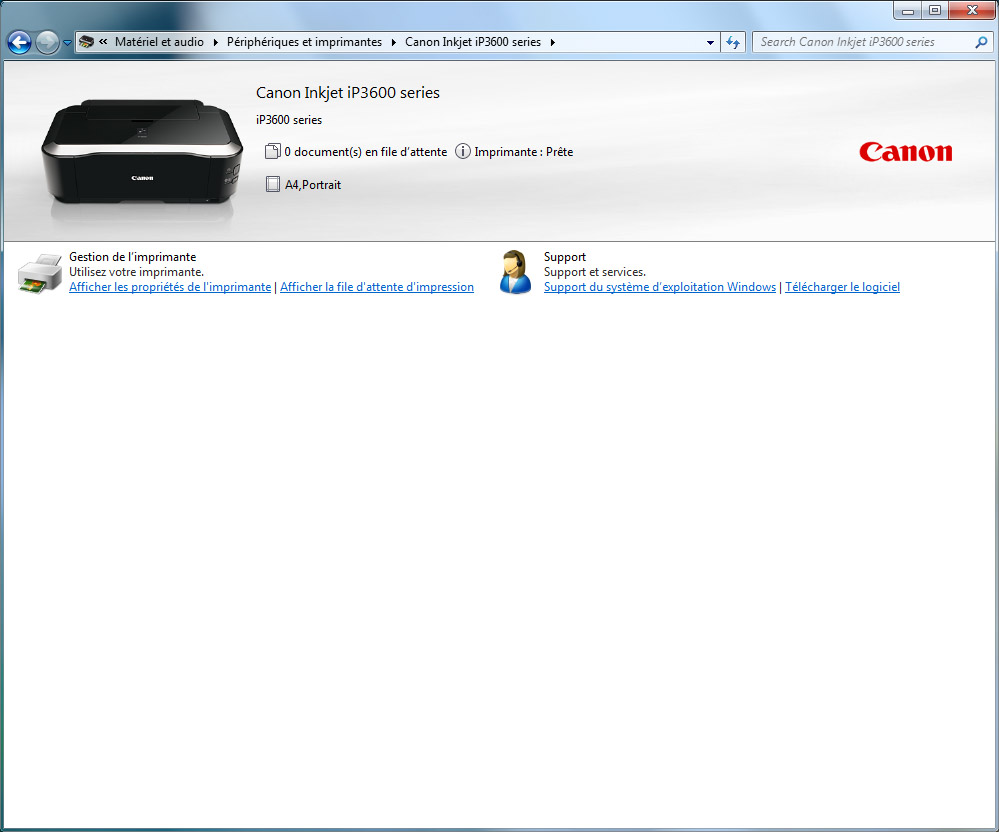
Task: Open 0 document(s) en file d'attente
Action: point(366,152)
